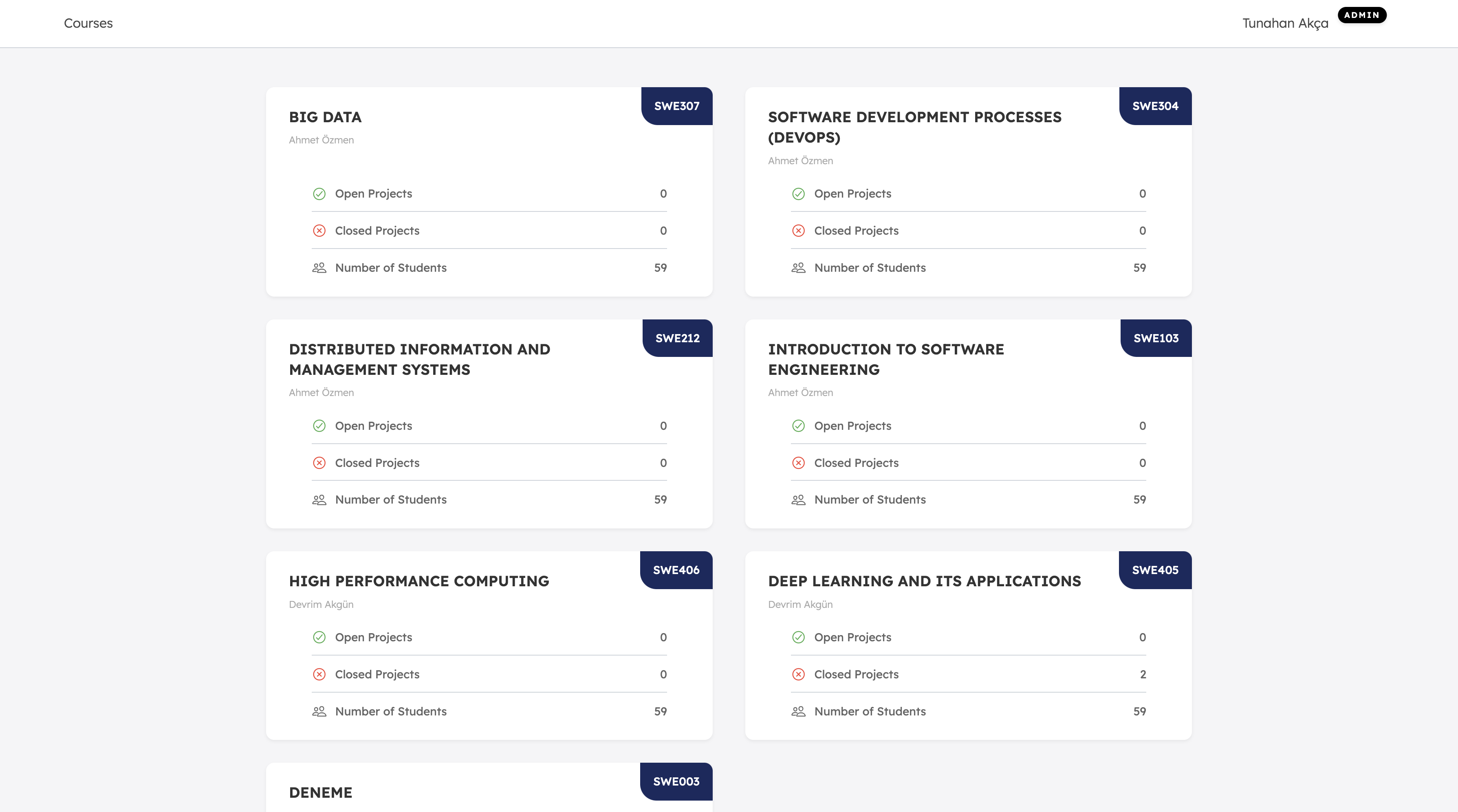1458x812 pixels.
Task: Click instructor Ahmet Özmen under Big Data
Action: (321, 140)
